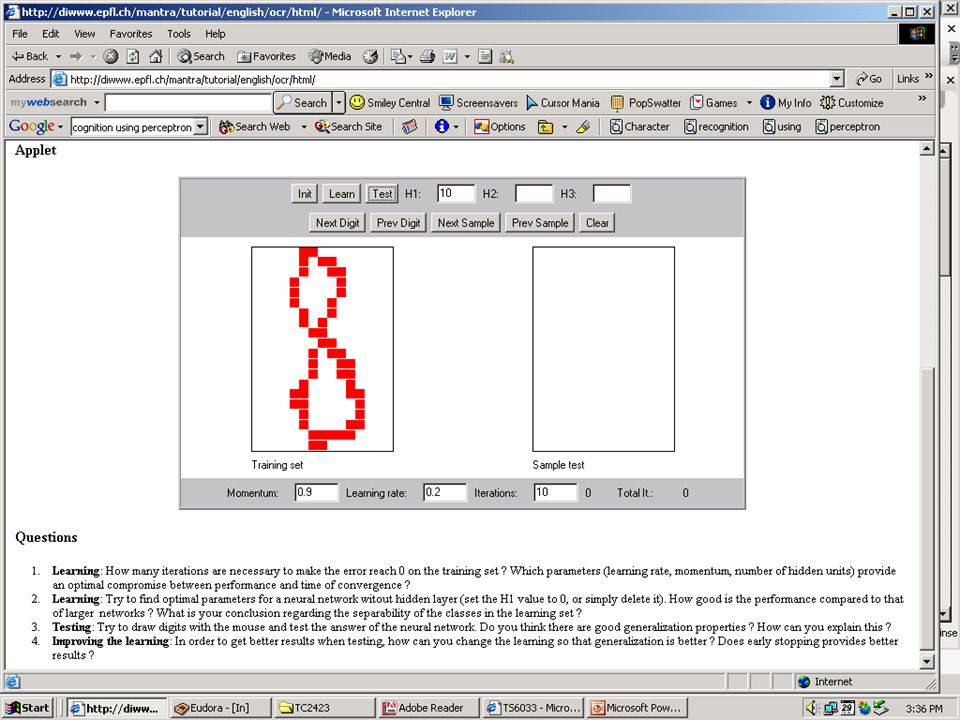Open the History icon in toolbar

370,56
